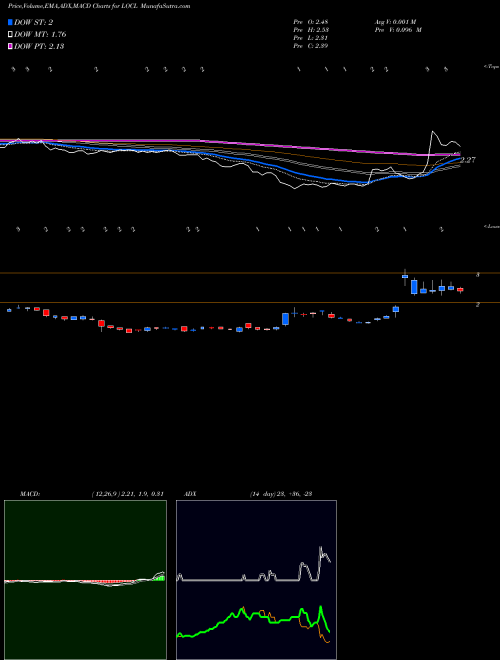
Task: Click the 'Pre V: 0.096 M' value
Action: point(398,30)
